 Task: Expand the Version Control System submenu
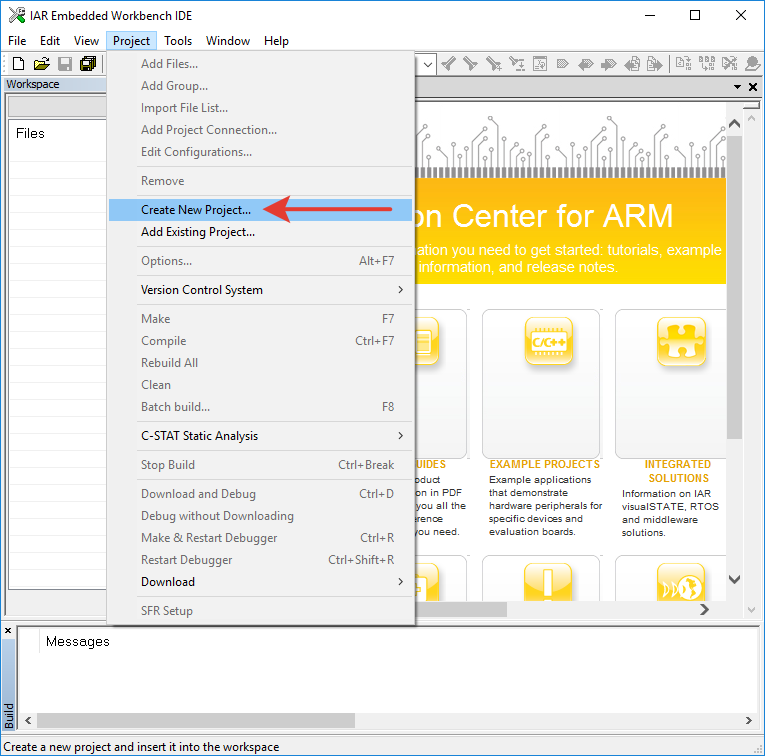pos(400,290)
